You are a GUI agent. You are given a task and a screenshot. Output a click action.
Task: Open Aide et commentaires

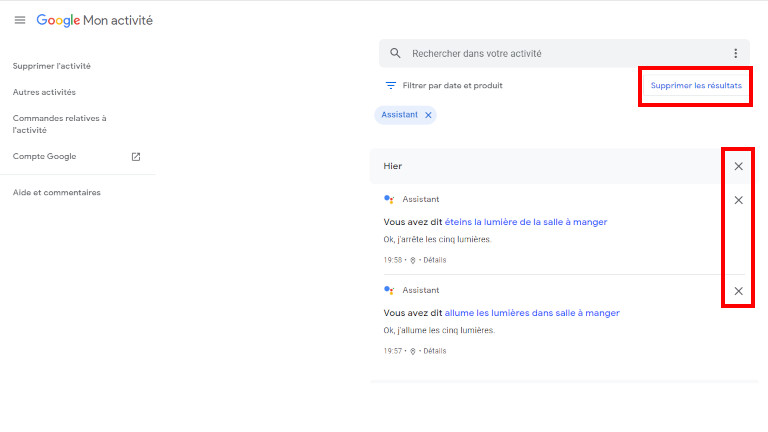[x=57, y=192]
